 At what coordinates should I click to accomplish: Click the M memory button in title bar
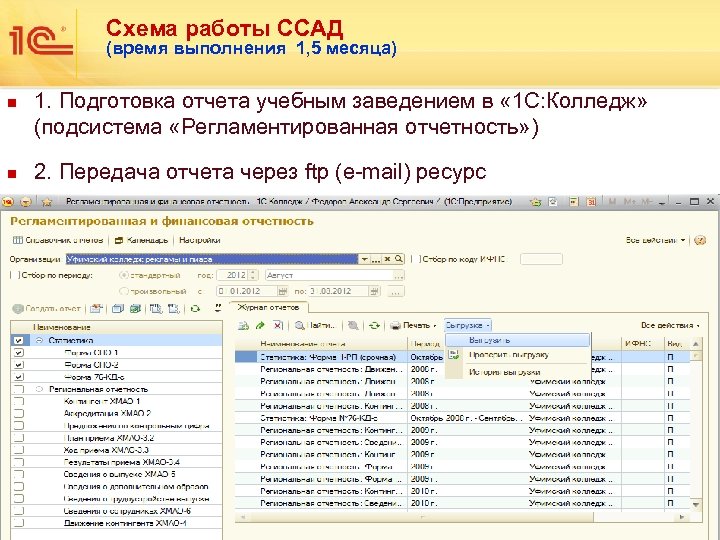tap(613, 201)
